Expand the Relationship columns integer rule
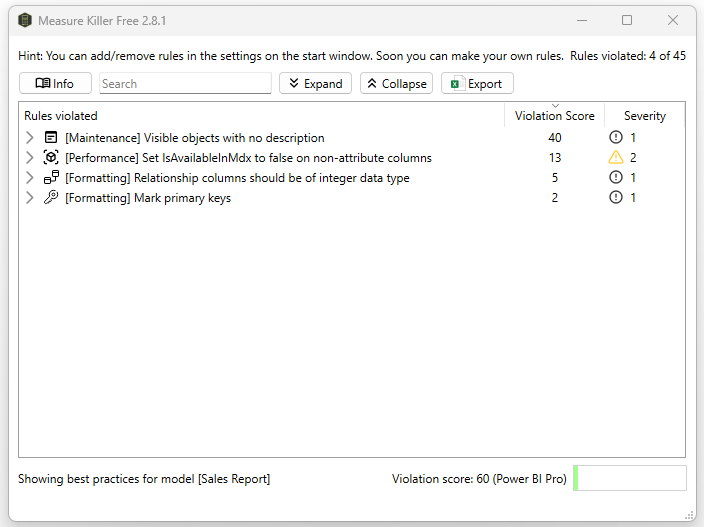 point(30,178)
